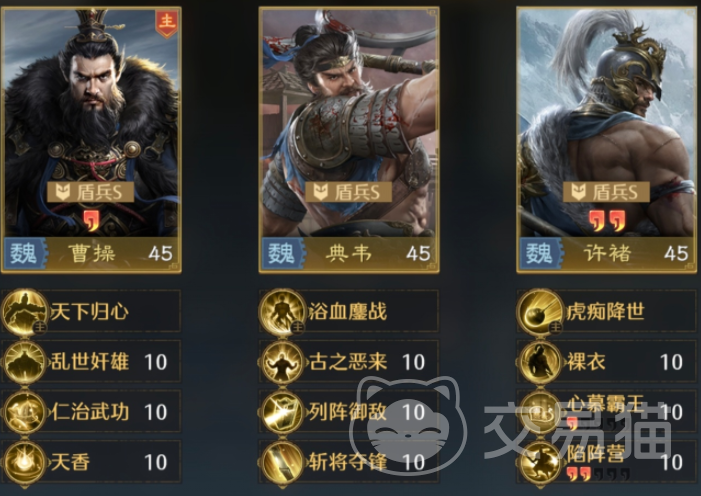Select the 浴血鏖战 skill icon
This screenshot has height=496, width=701.
coord(282,312)
